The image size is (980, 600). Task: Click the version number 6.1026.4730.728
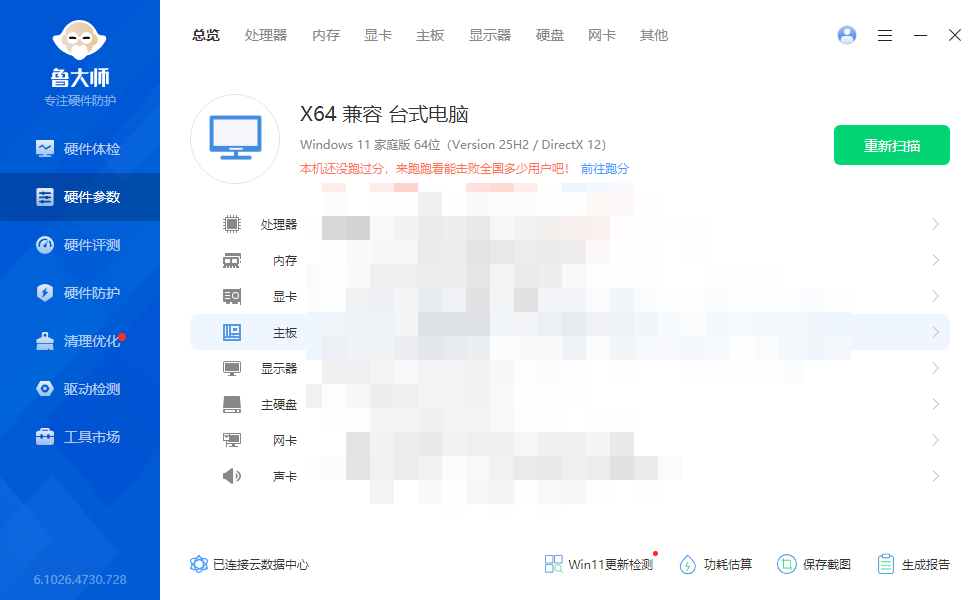(x=80, y=579)
